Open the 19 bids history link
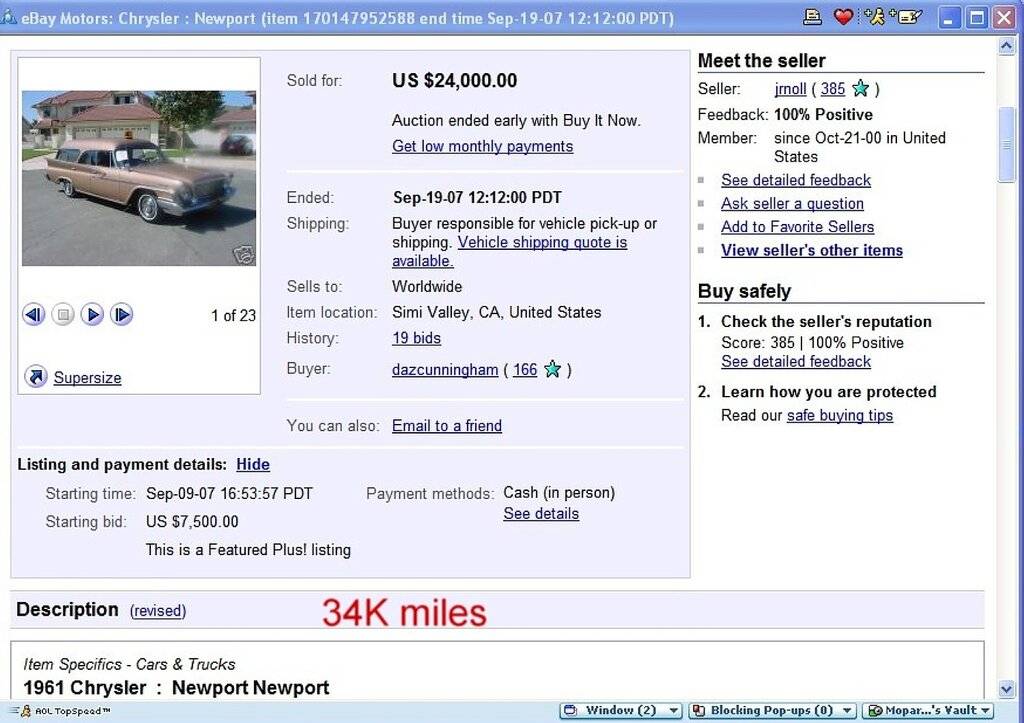 416,338
